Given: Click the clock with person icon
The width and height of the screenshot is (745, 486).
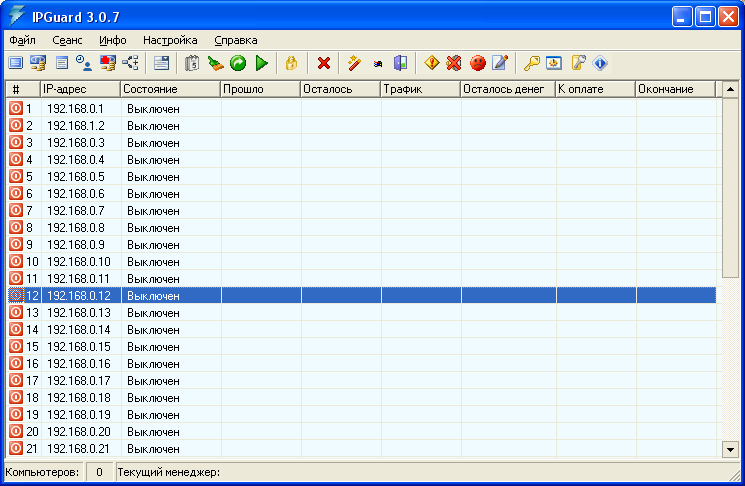Looking at the screenshot, I should [84, 63].
